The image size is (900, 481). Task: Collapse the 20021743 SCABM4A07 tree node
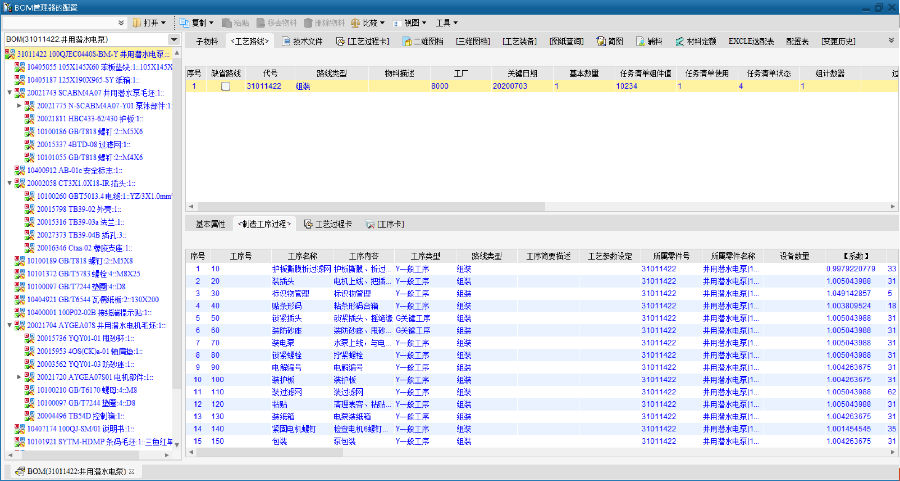pyautogui.click(x=9, y=92)
